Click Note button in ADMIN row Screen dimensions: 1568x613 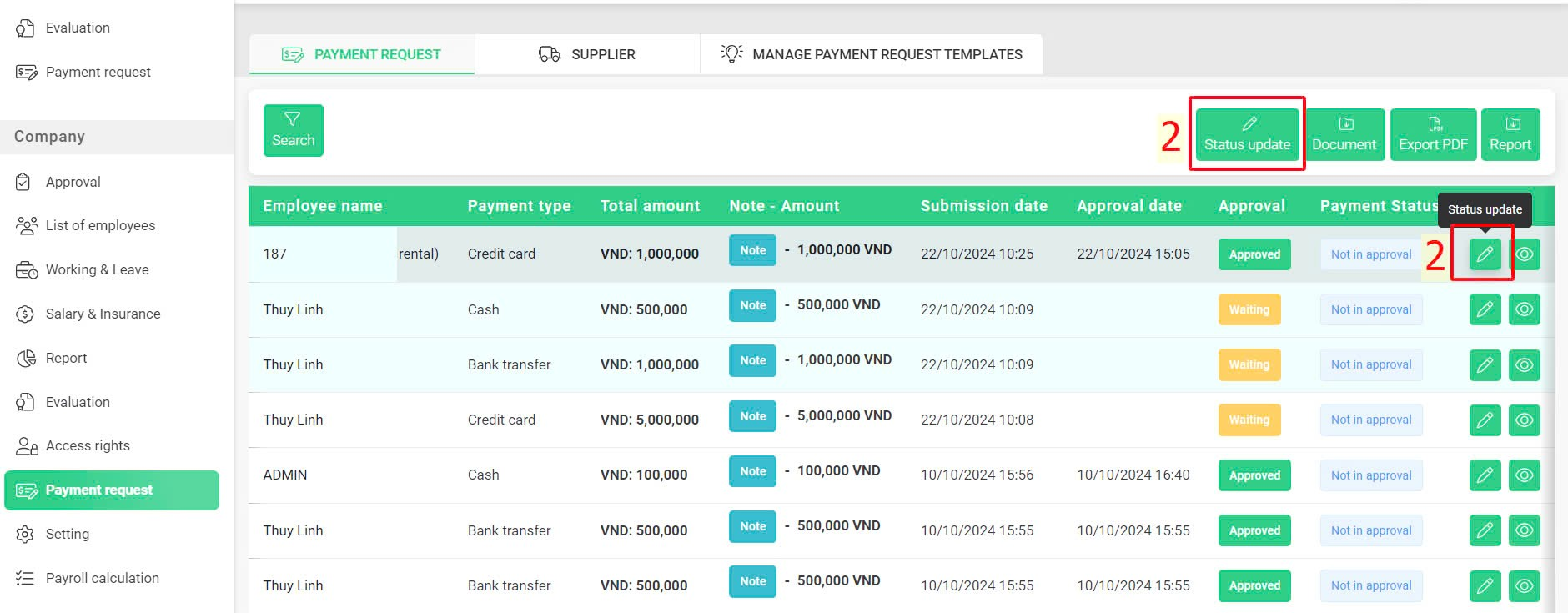tap(752, 471)
